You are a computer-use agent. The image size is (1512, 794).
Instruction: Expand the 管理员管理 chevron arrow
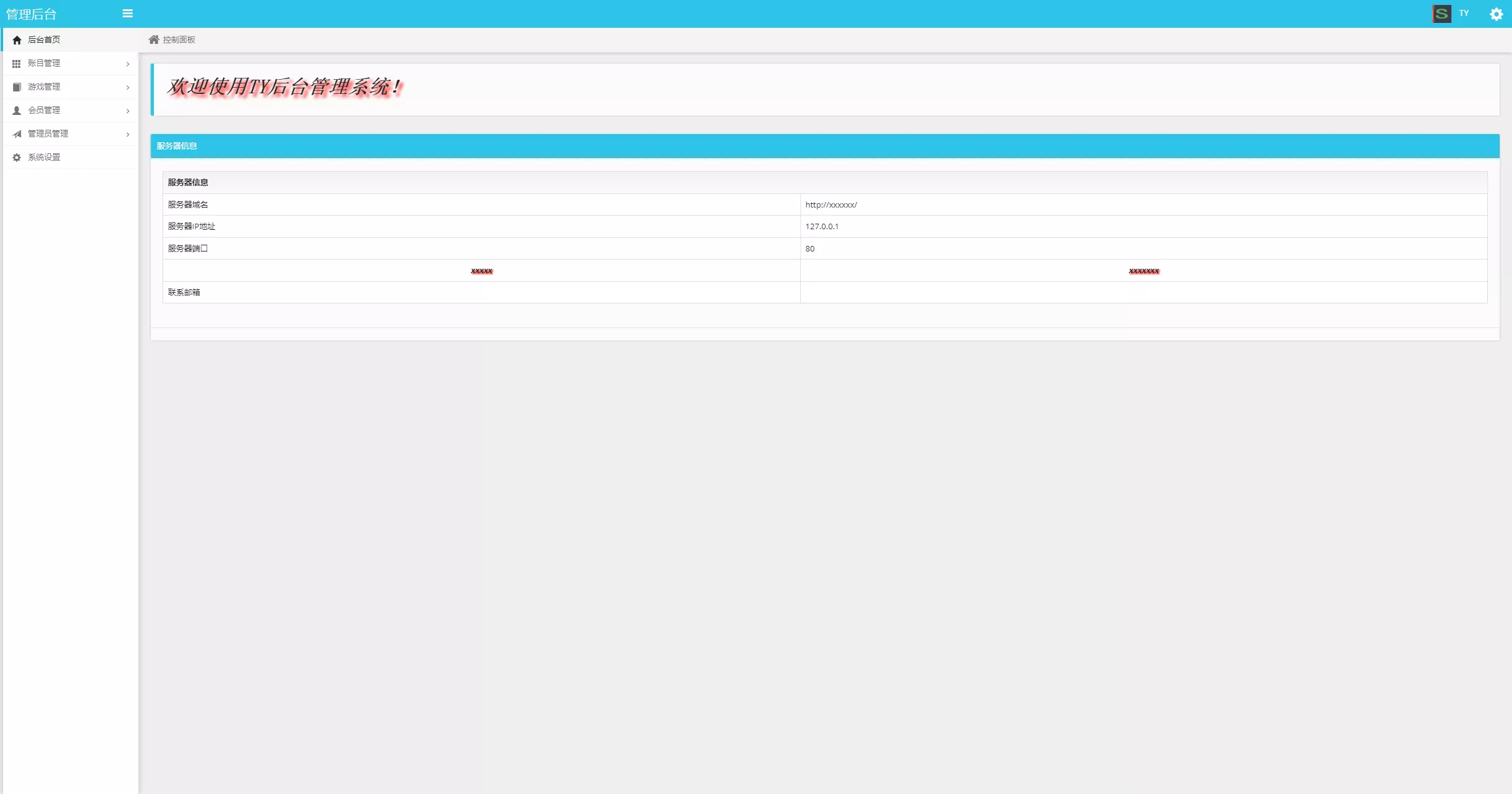(x=128, y=134)
